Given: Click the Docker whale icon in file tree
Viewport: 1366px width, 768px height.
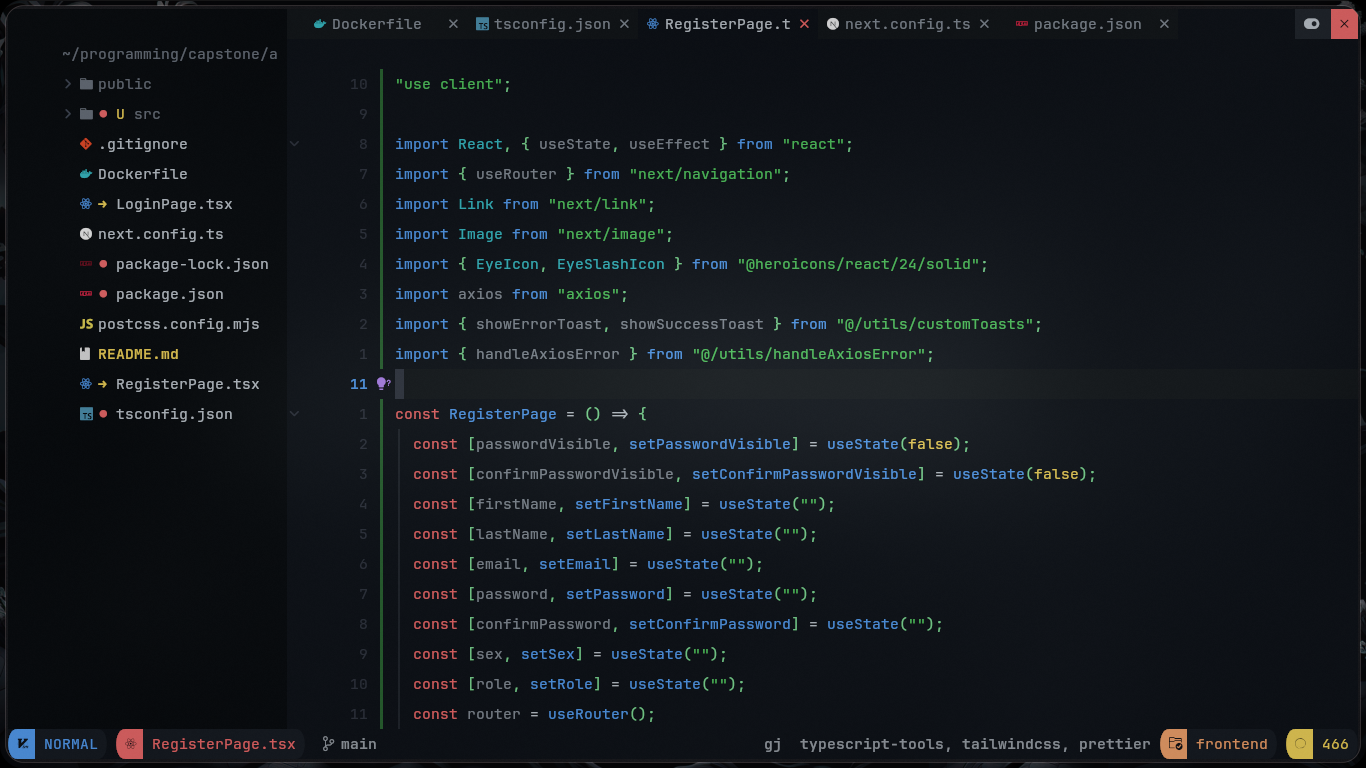Looking at the screenshot, I should pos(86,174).
